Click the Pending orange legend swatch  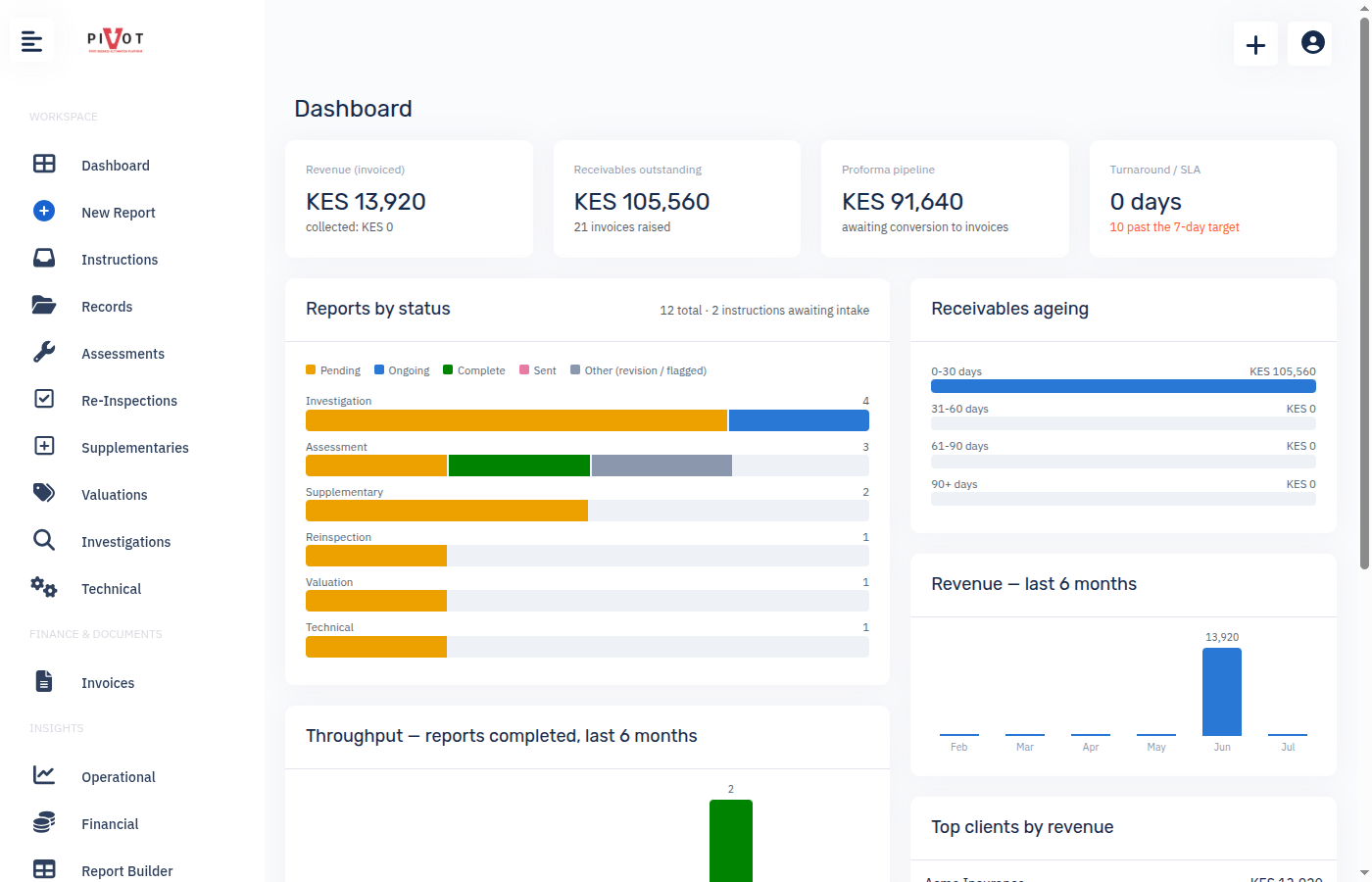[311, 369]
